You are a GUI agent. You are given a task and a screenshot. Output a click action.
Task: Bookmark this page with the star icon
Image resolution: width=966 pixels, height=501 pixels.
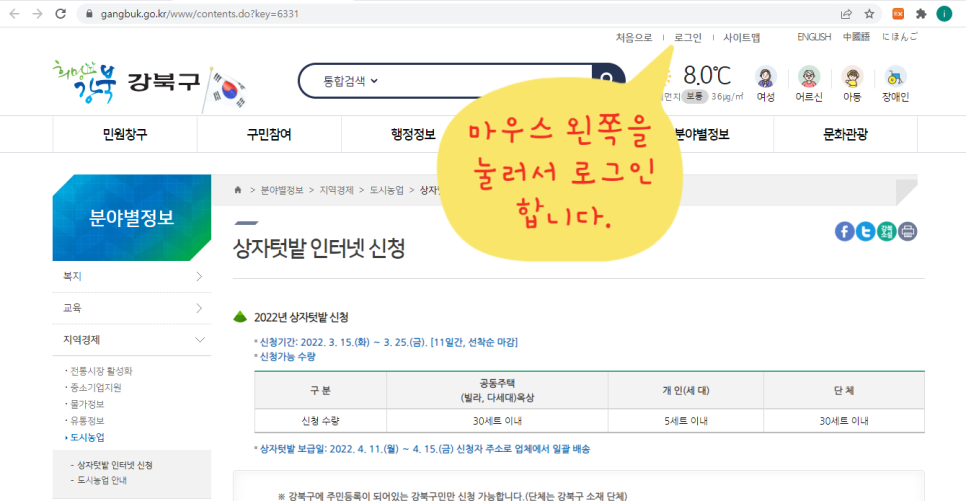pos(869,14)
